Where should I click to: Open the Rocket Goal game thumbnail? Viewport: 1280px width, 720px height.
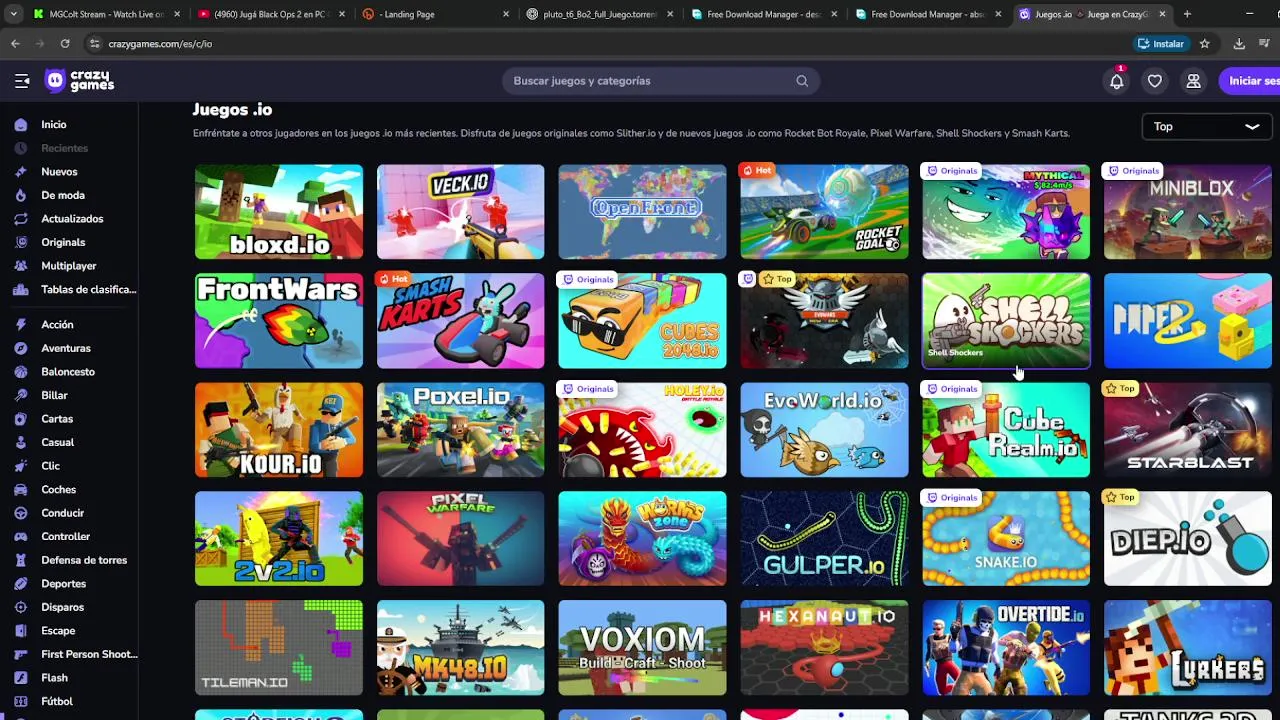click(x=824, y=212)
